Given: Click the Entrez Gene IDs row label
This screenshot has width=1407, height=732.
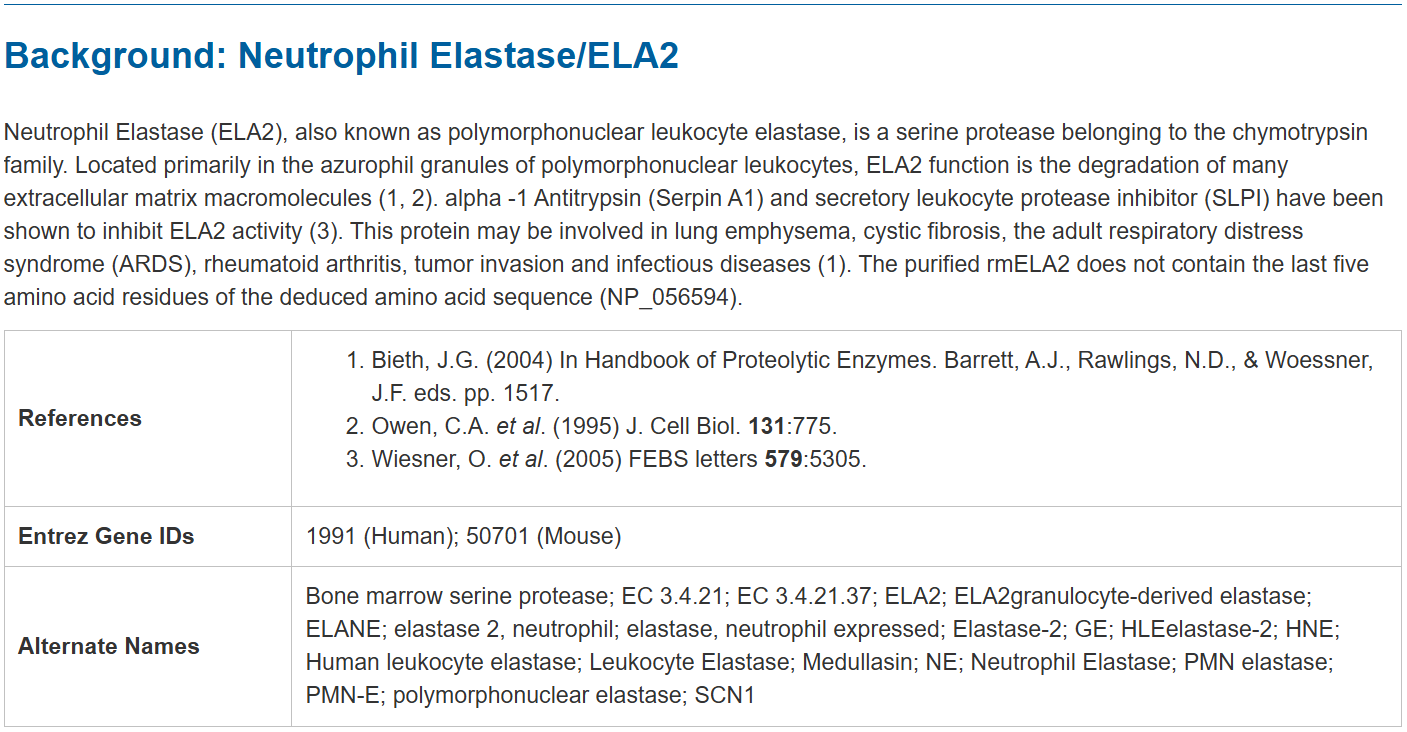Looking at the screenshot, I should 106,536.
